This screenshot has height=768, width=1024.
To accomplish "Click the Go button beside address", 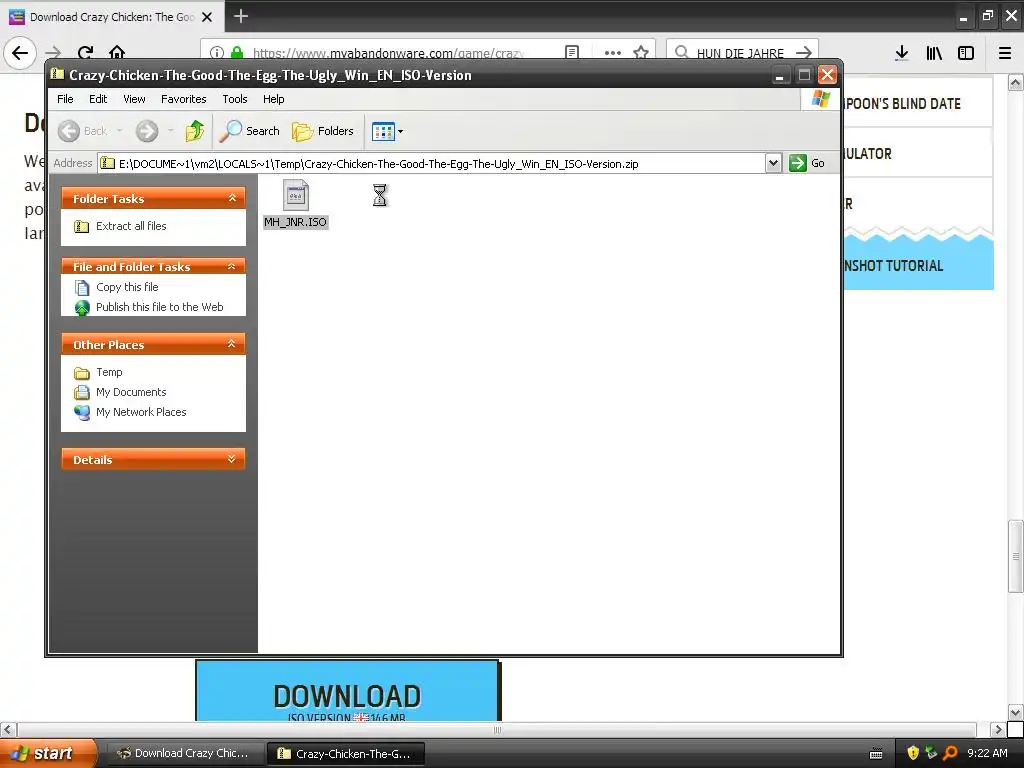I will [x=807, y=163].
